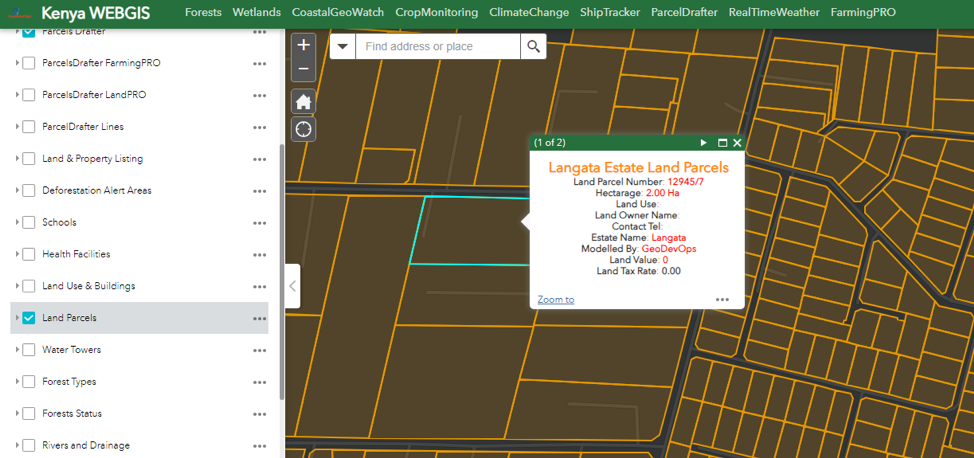Open search source dropdown arrow
The height and width of the screenshot is (458, 974).
click(343, 46)
